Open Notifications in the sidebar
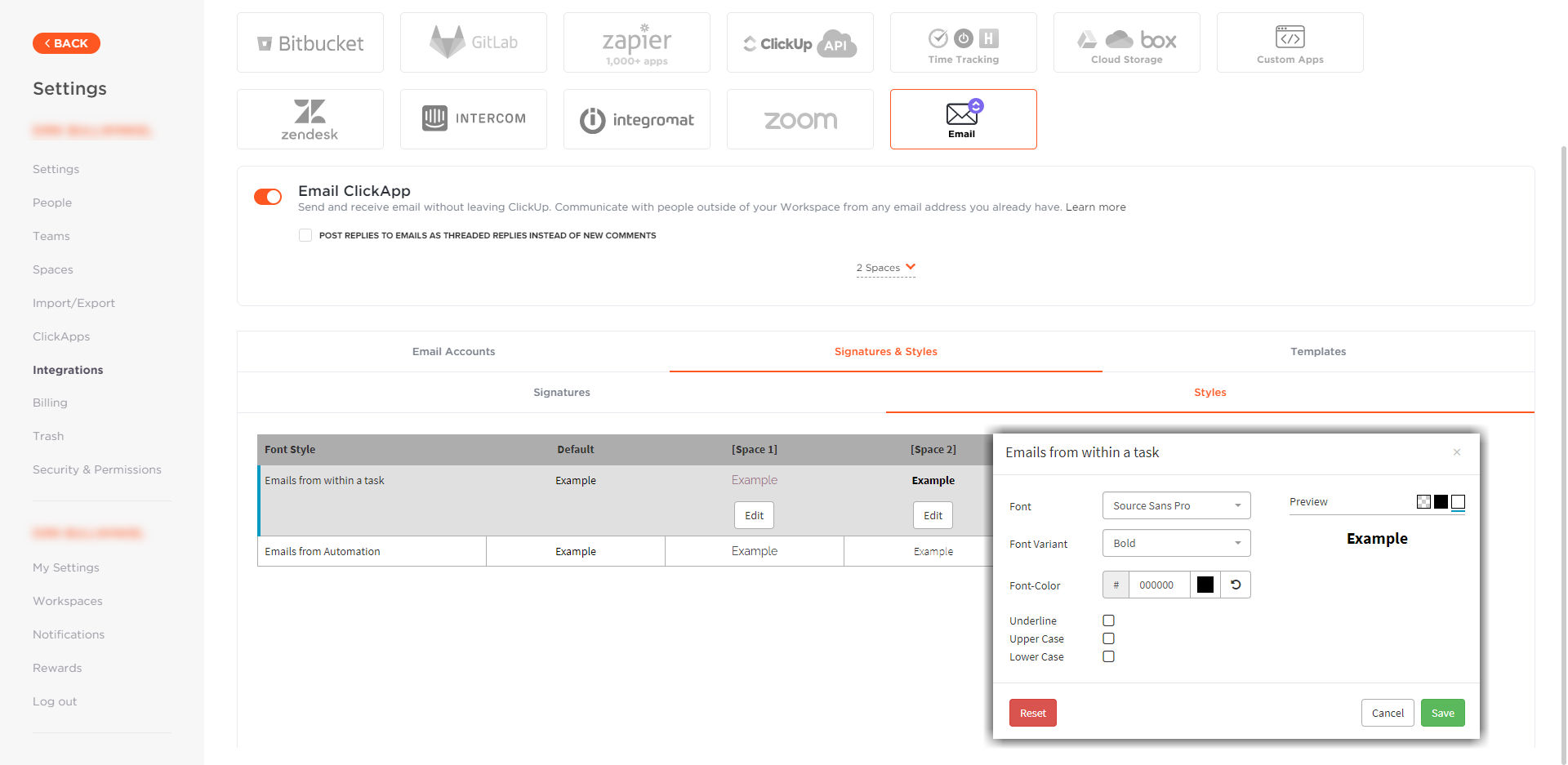Screen dimensions: 1568x765 click(x=69, y=634)
